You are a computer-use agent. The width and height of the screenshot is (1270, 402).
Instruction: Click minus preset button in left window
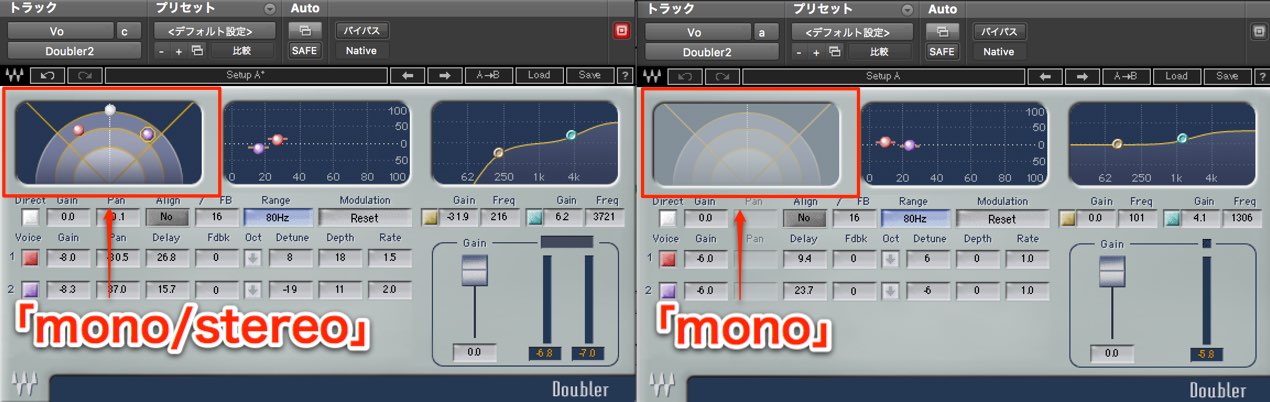coord(163,50)
